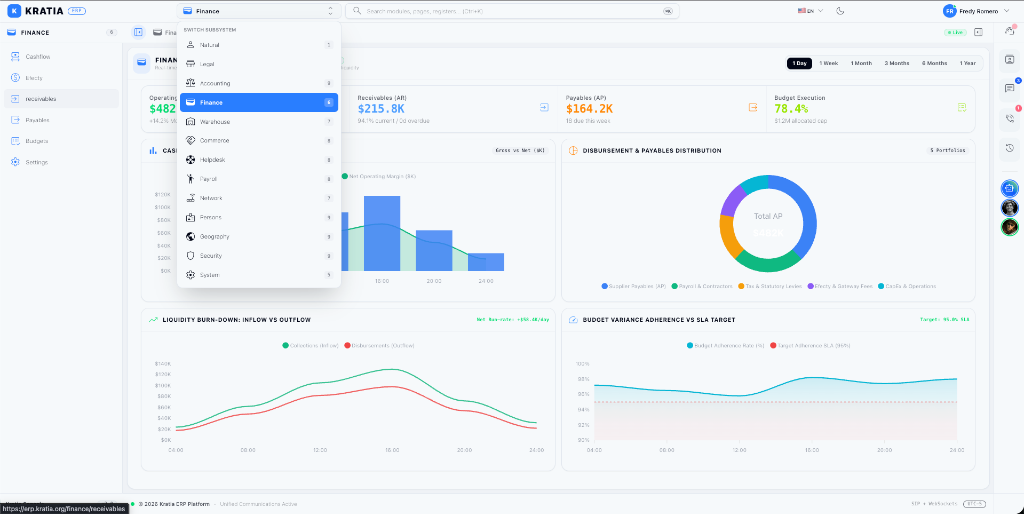Click the Receivables card arrow icon

click(x=544, y=107)
